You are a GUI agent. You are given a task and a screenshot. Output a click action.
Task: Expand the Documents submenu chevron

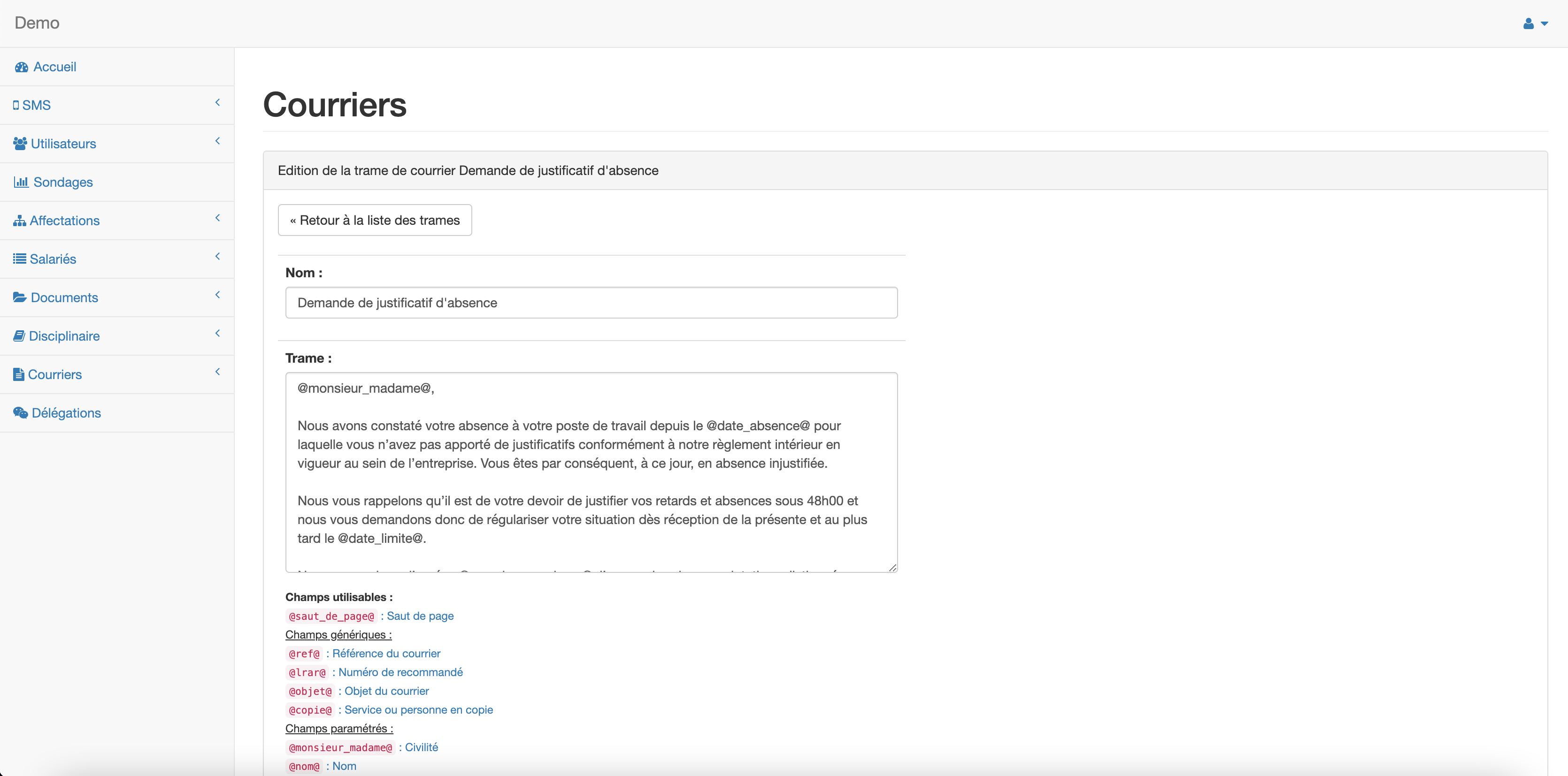click(217, 294)
